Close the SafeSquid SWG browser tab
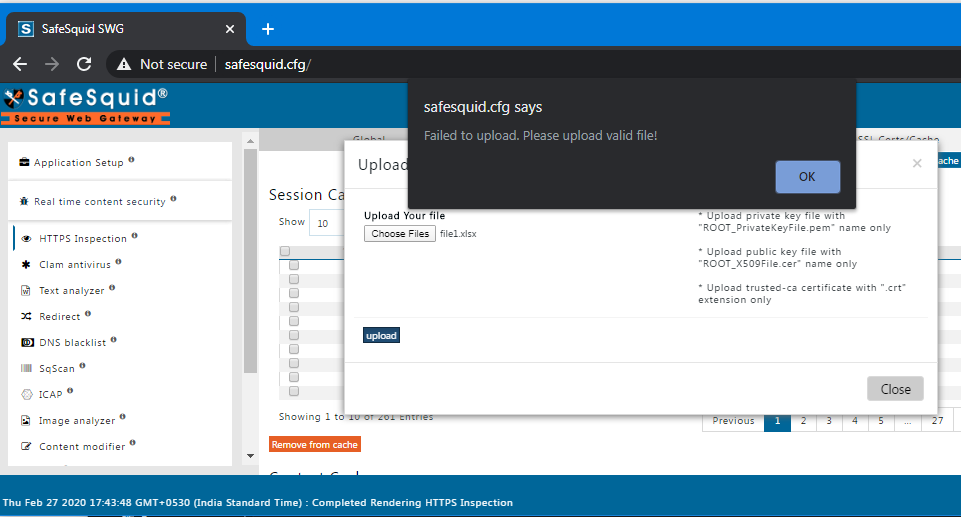The width and height of the screenshot is (961, 517). click(230, 29)
